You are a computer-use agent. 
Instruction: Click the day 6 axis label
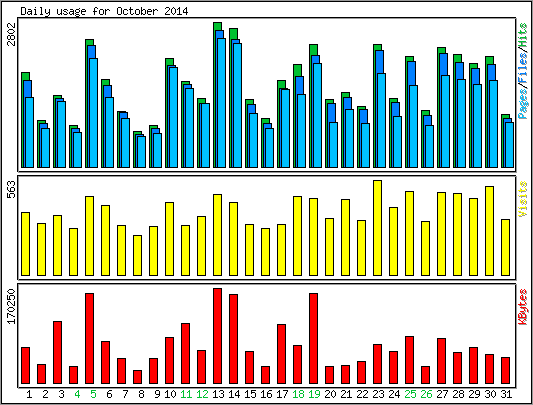109,394
